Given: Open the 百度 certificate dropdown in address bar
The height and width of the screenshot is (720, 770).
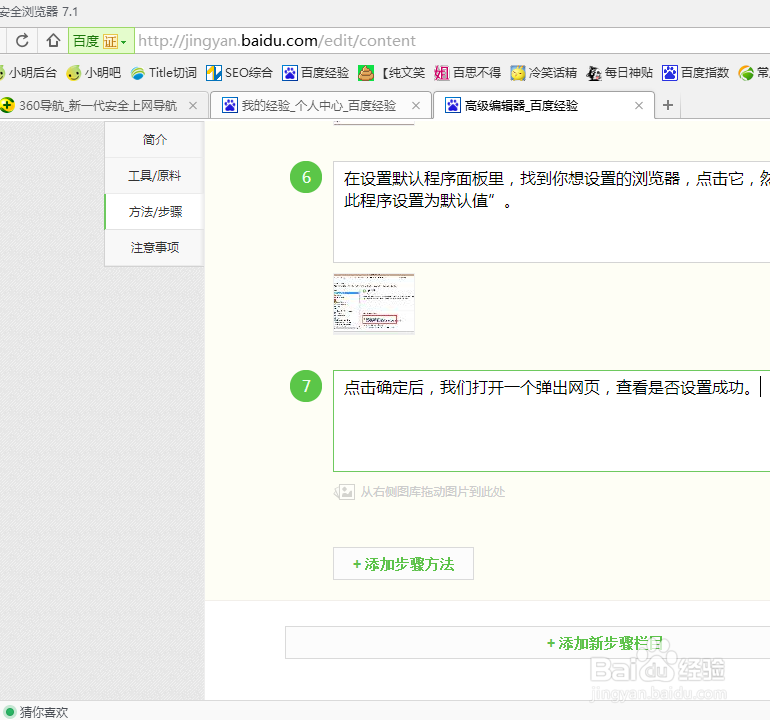Looking at the screenshot, I should (x=101, y=41).
